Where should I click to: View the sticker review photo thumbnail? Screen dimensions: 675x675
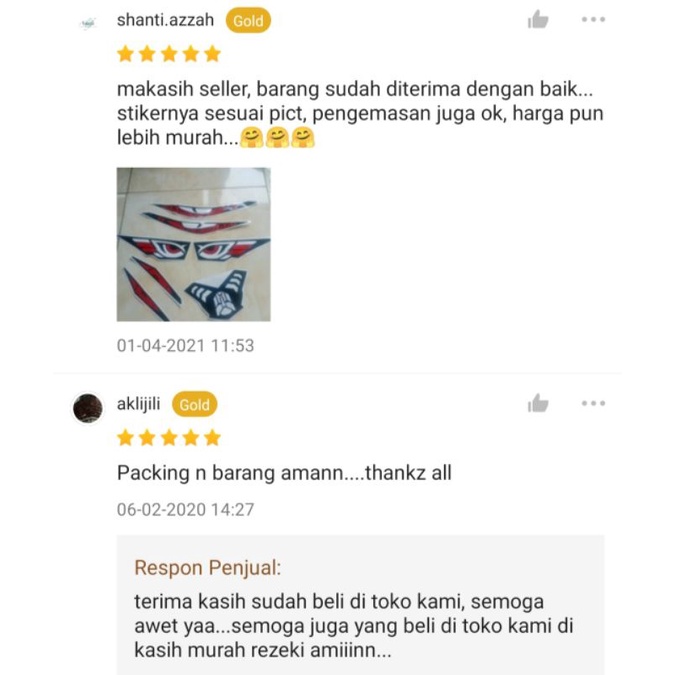click(x=194, y=245)
